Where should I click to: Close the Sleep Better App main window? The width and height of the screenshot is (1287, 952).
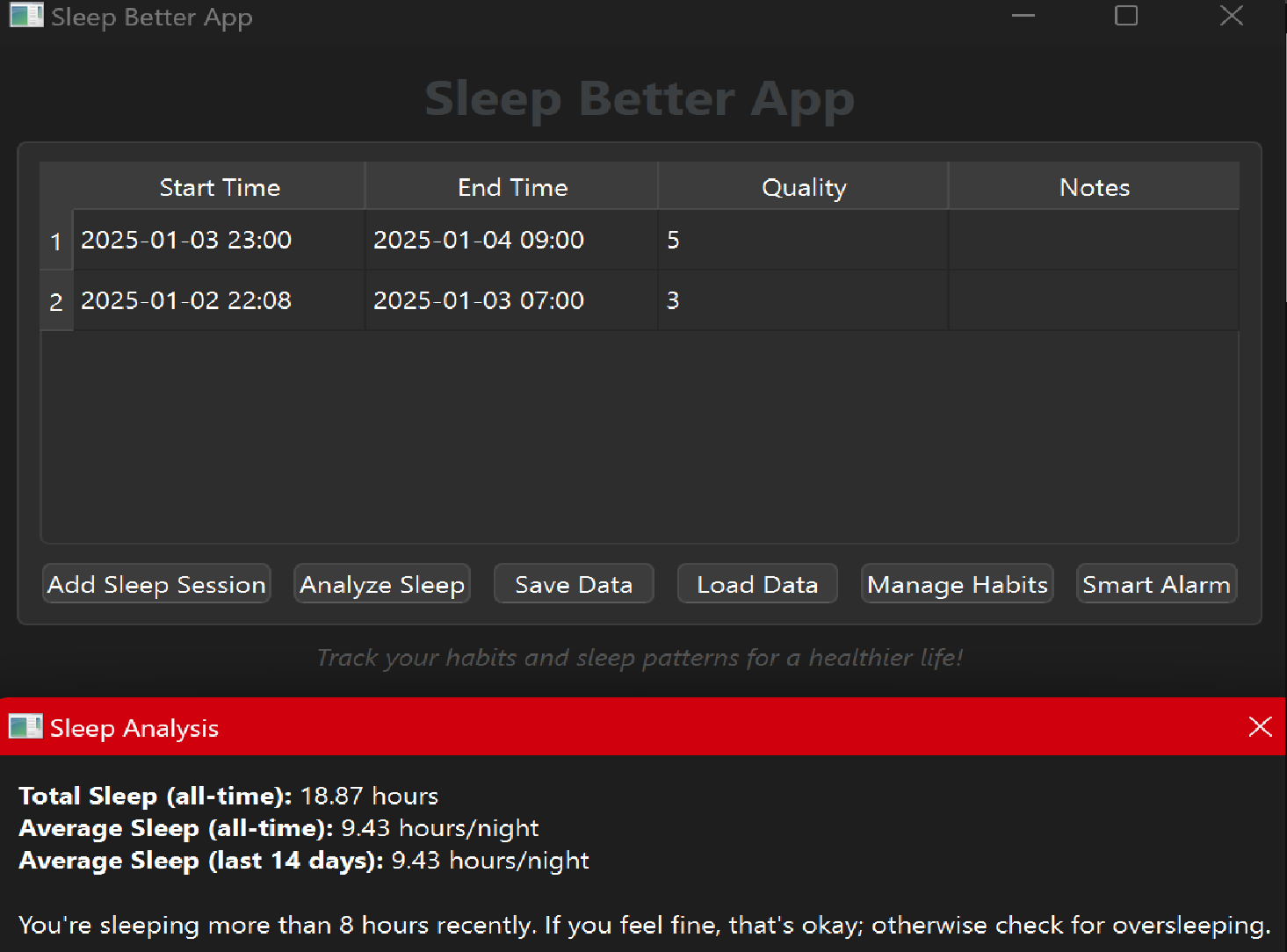click(1232, 16)
